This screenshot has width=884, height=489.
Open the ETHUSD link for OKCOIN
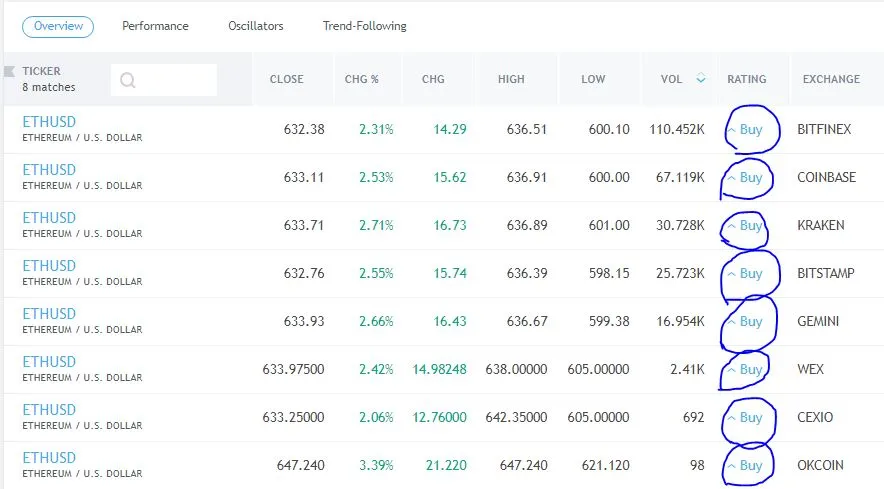[49, 457]
